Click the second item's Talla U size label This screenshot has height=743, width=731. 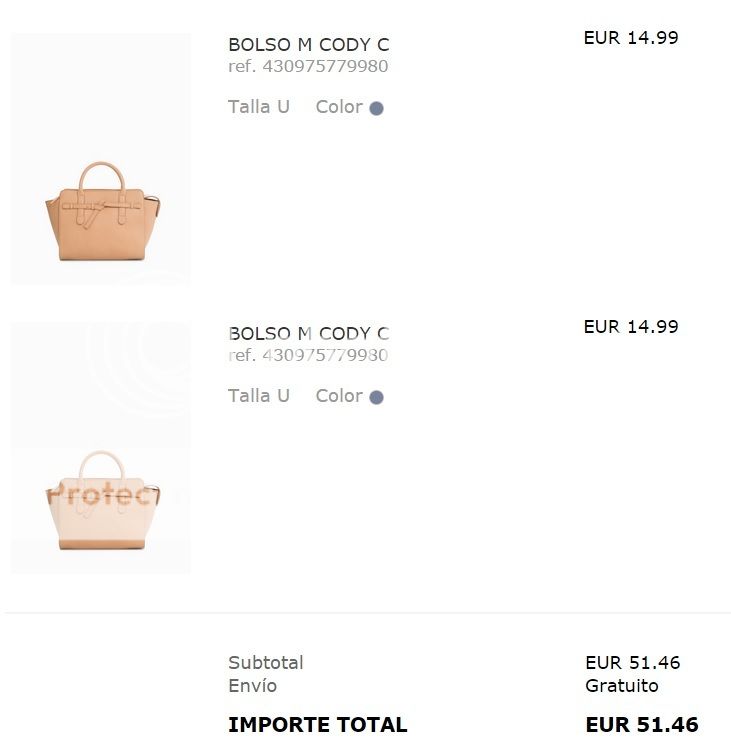(258, 396)
